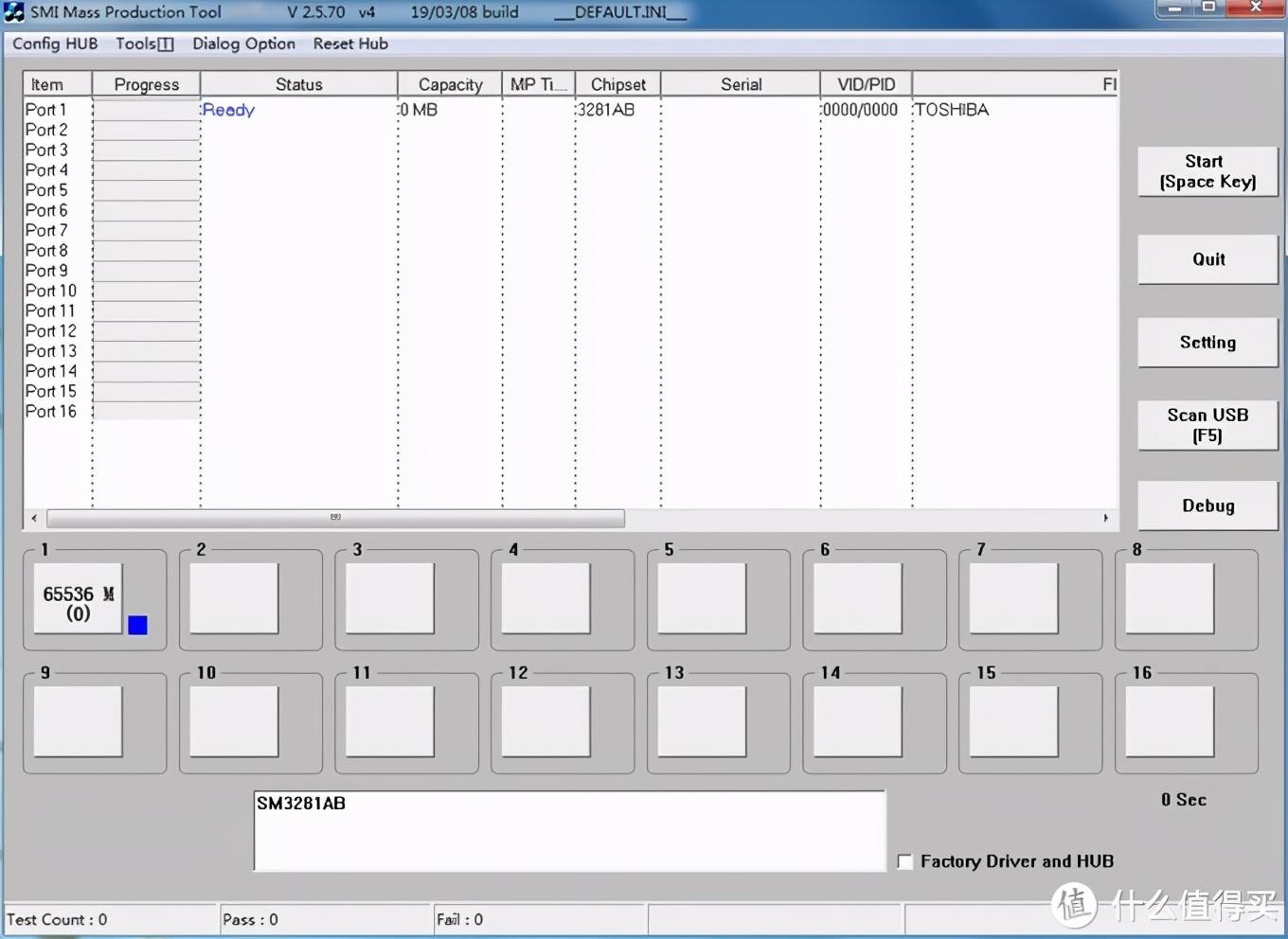
Task: Click the empty slot button numbered 12
Action: coord(546,721)
